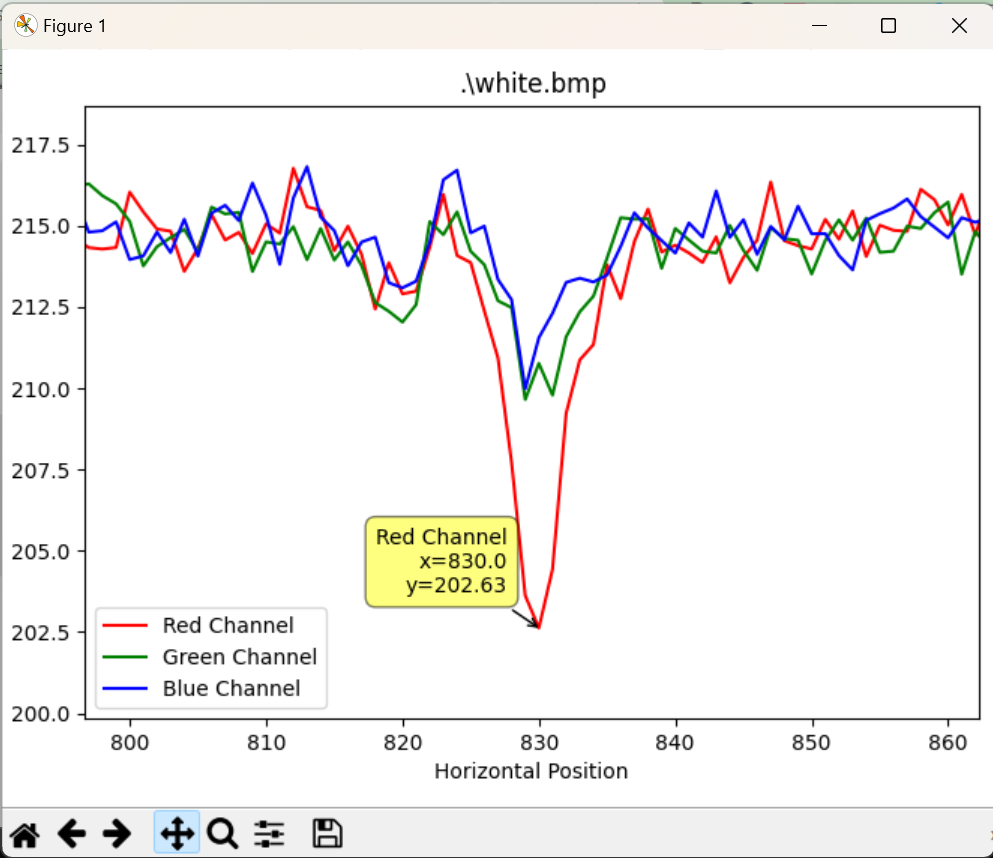Click y-axis tick label 202.5
Viewport: 993px width, 858px height.
(x=41, y=633)
